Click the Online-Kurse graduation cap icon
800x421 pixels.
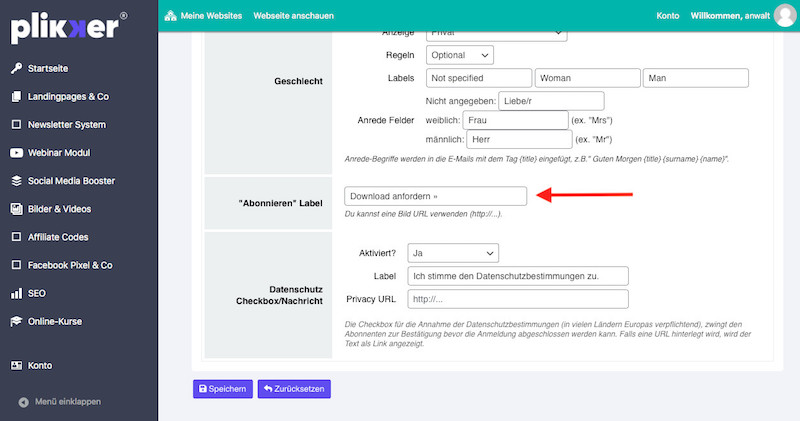[x=16, y=322]
